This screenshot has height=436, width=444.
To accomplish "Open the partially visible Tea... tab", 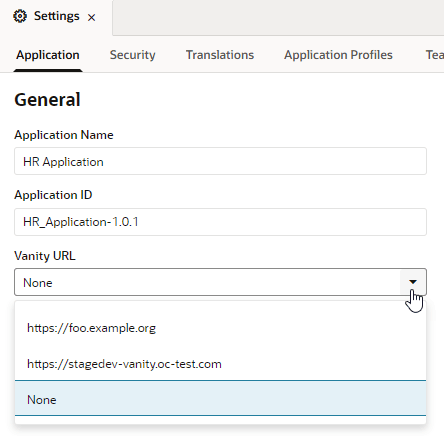I will click(x=435, y=55).
